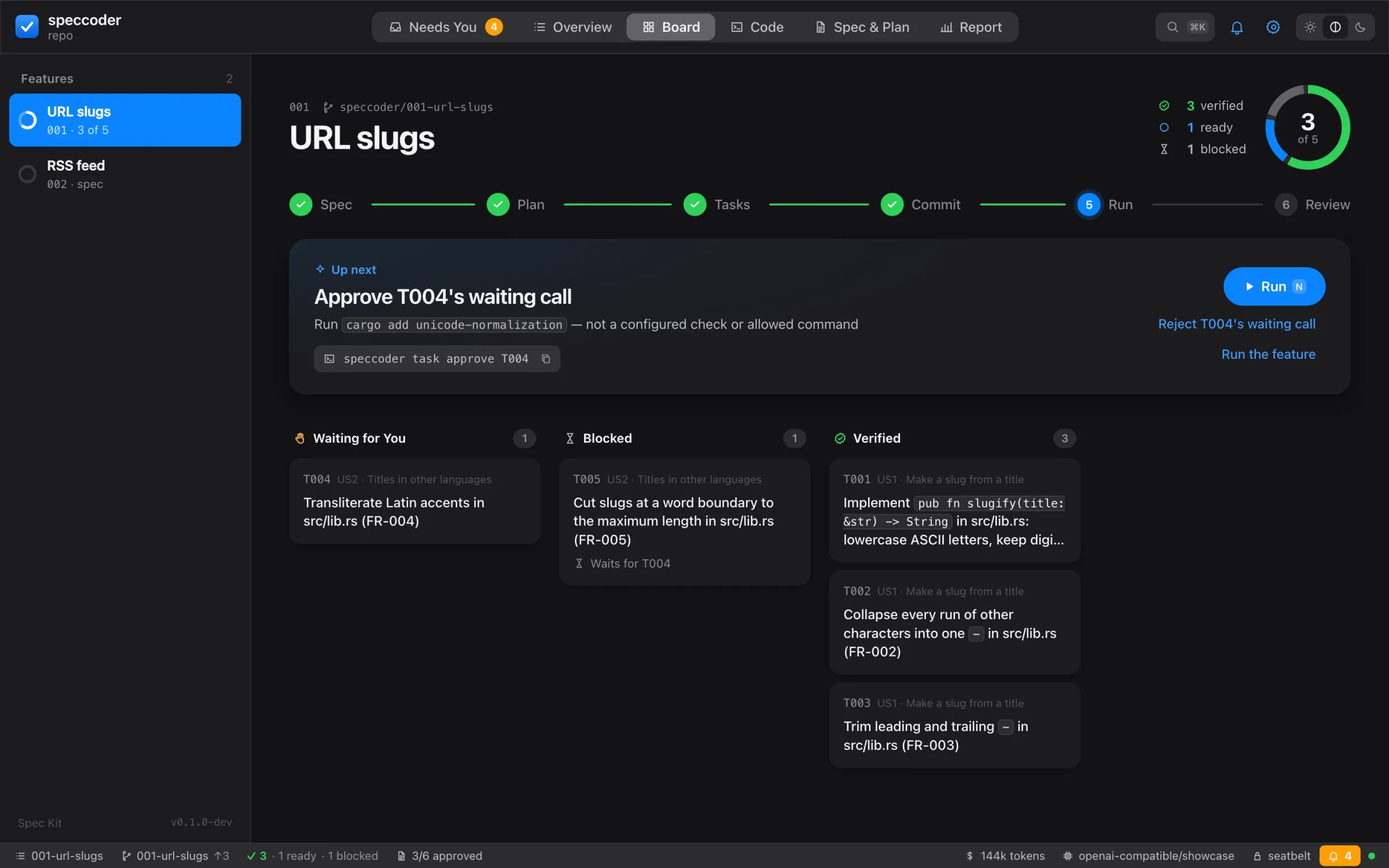Switch to the Overview tab

click(572, 27)
